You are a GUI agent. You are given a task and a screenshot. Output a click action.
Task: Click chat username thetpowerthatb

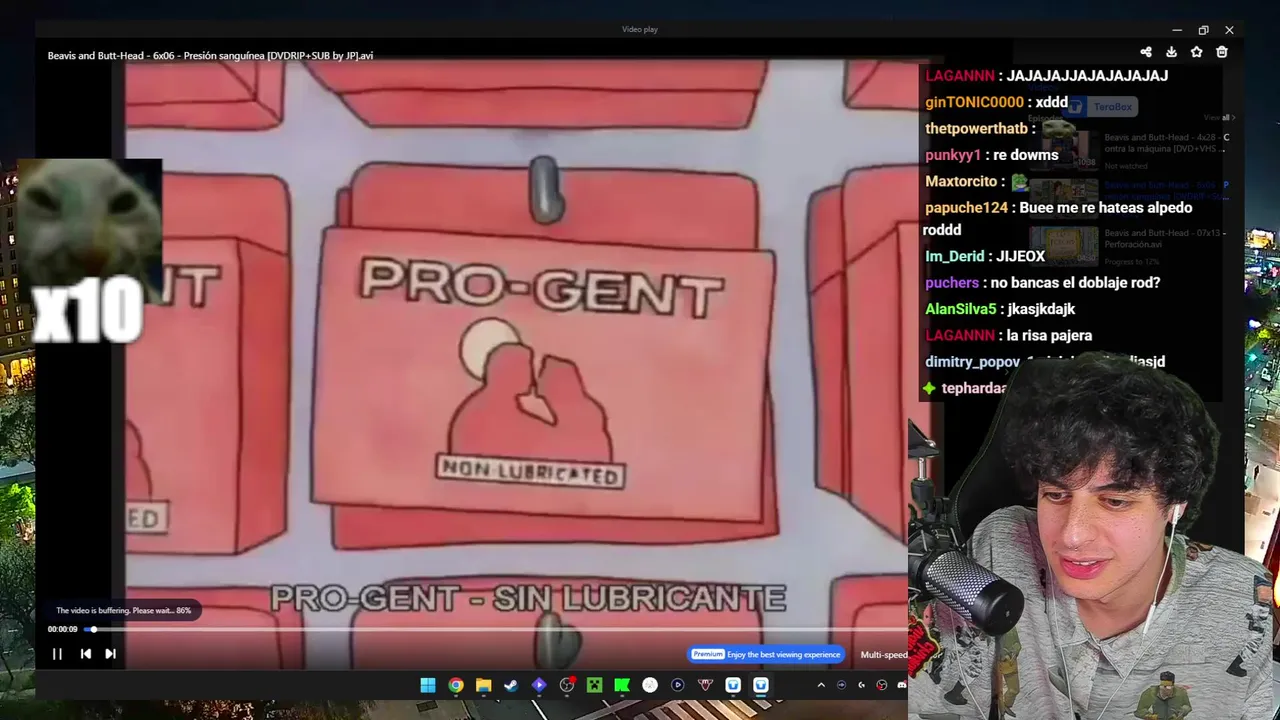(976, 129)
